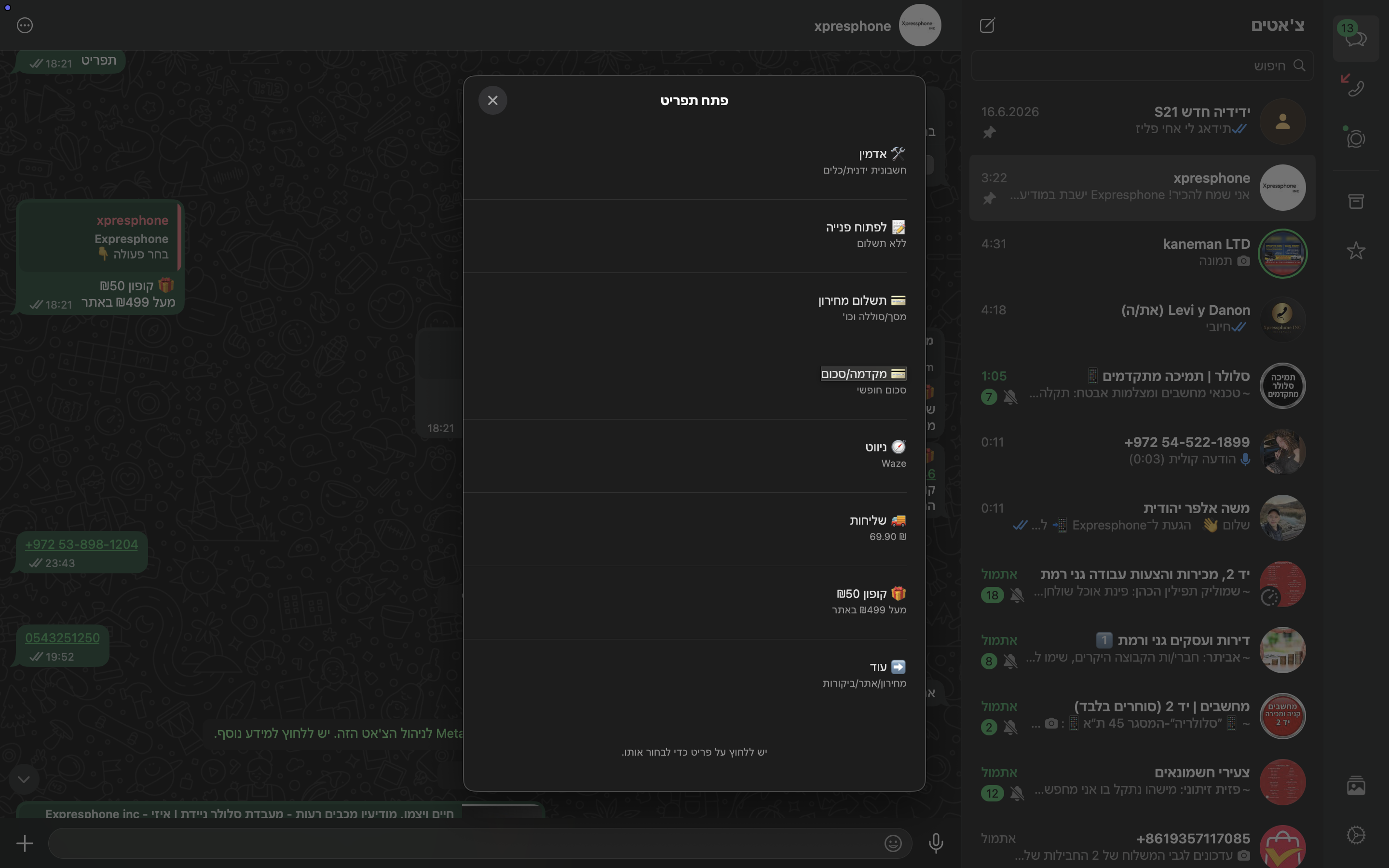Focus the message input field
1389x868 pixels.
[480, 843]
